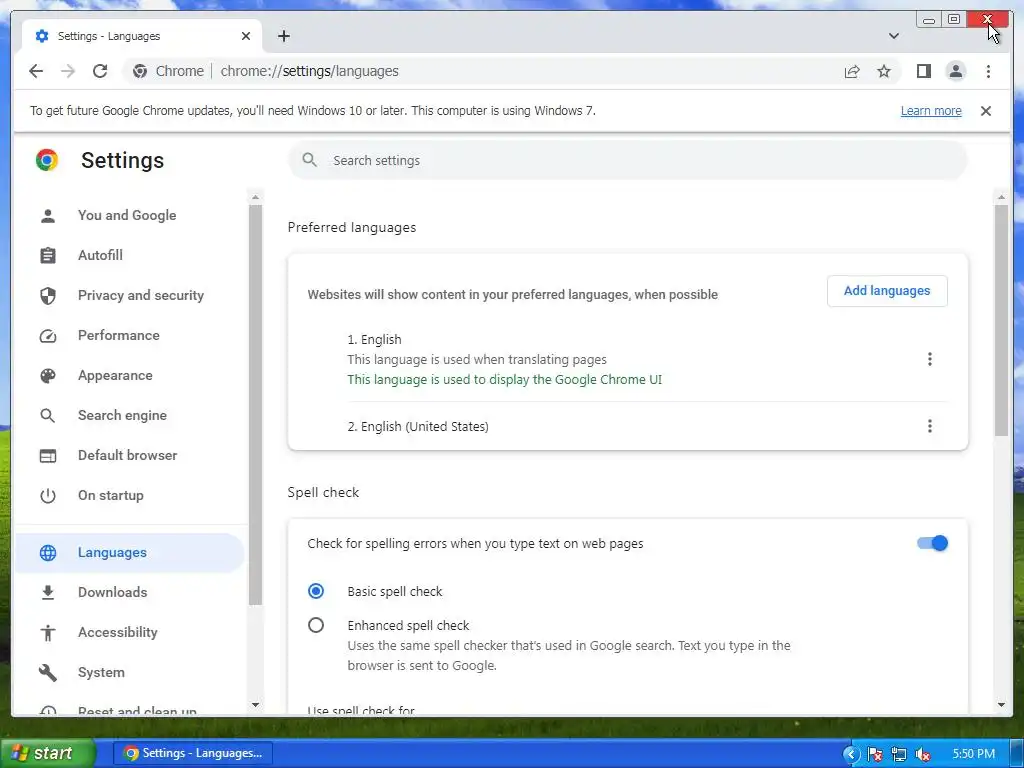Viewport: 1024px width, 768px height.
Task: Open more actions for English language
Action: click(929, 359)
